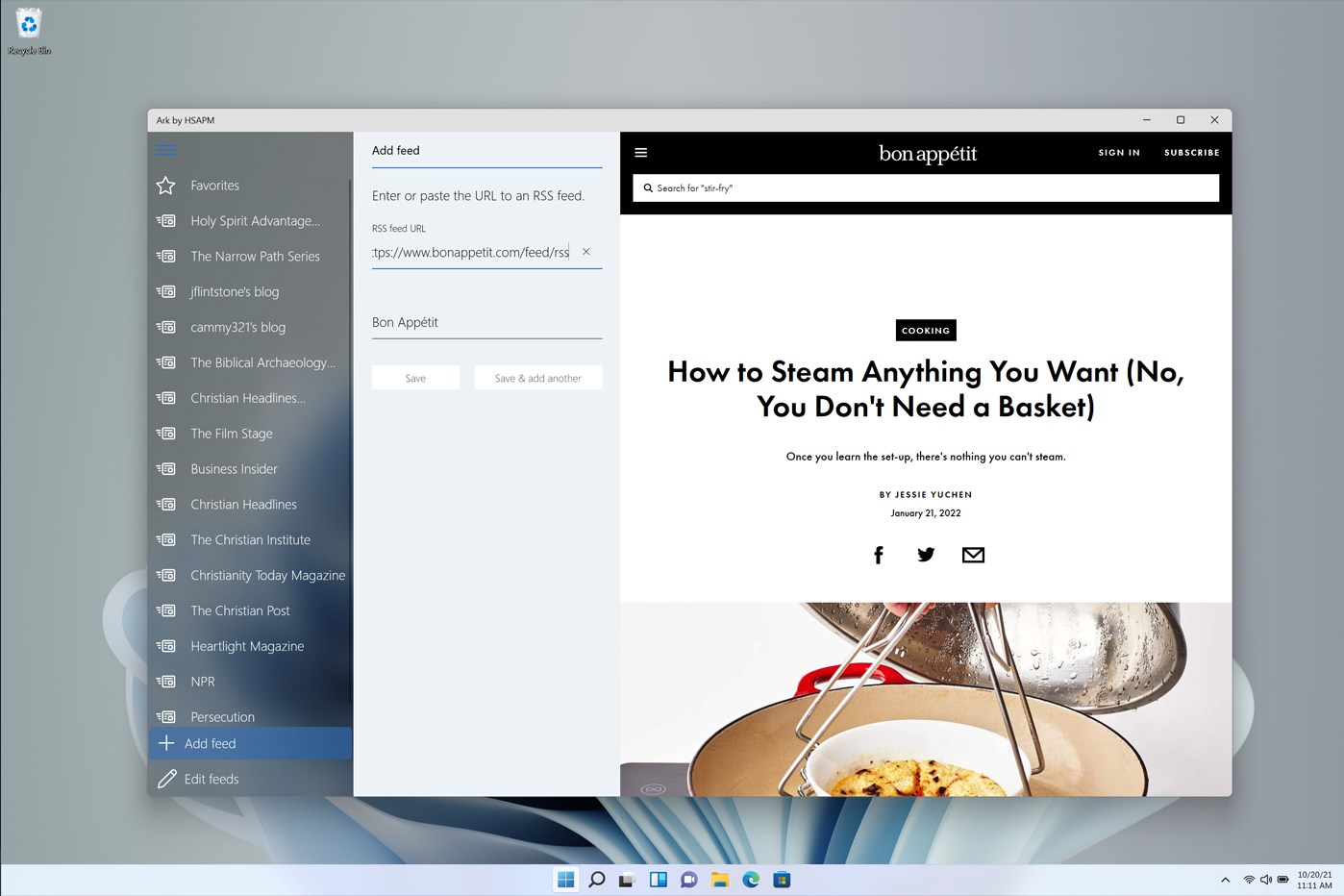Click SIGN IN on Bon Appétit
This screenshot has height=896, width=1344.
click(x=1119, y=153)
